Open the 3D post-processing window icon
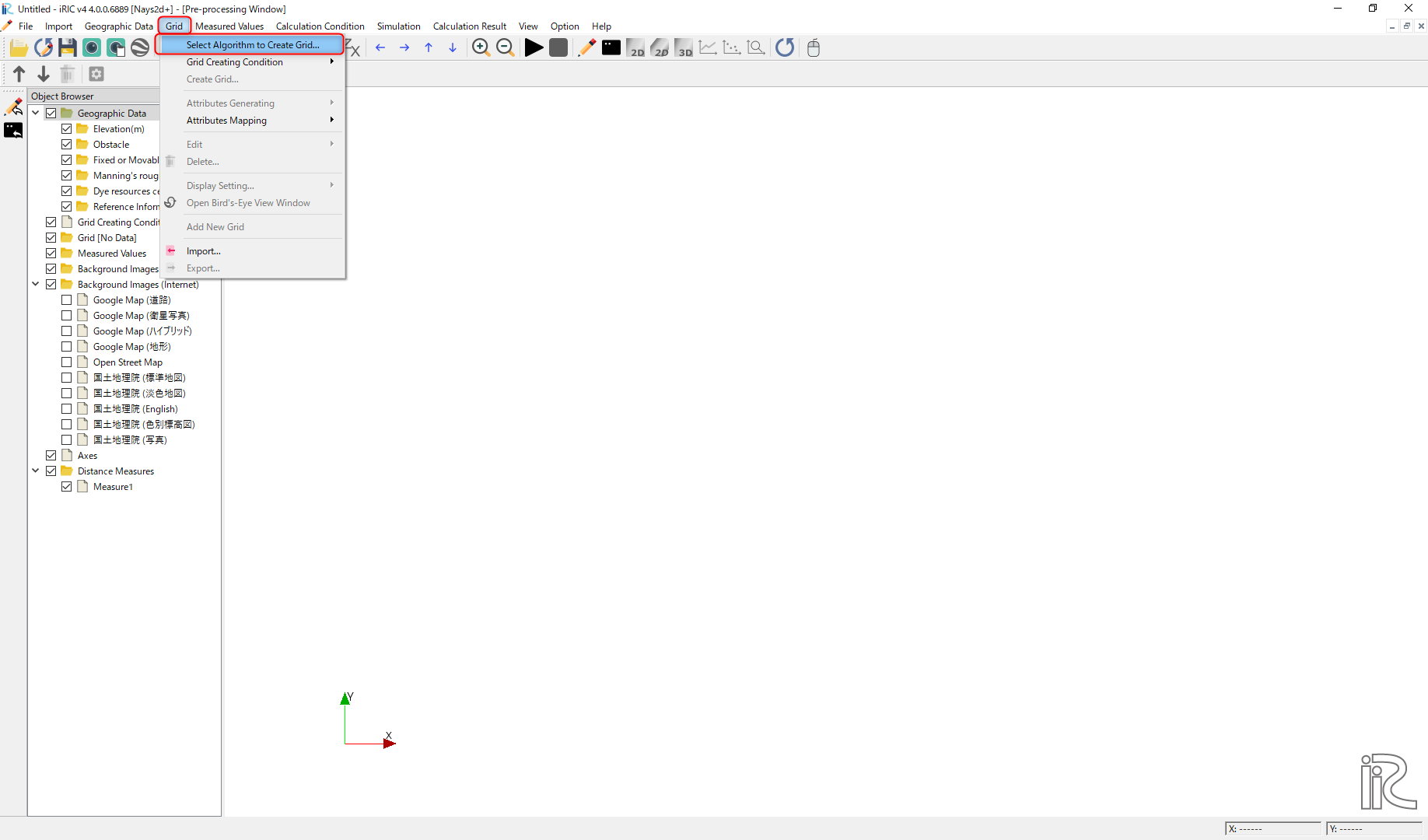 pyautogui.click(x=684, y=48)
